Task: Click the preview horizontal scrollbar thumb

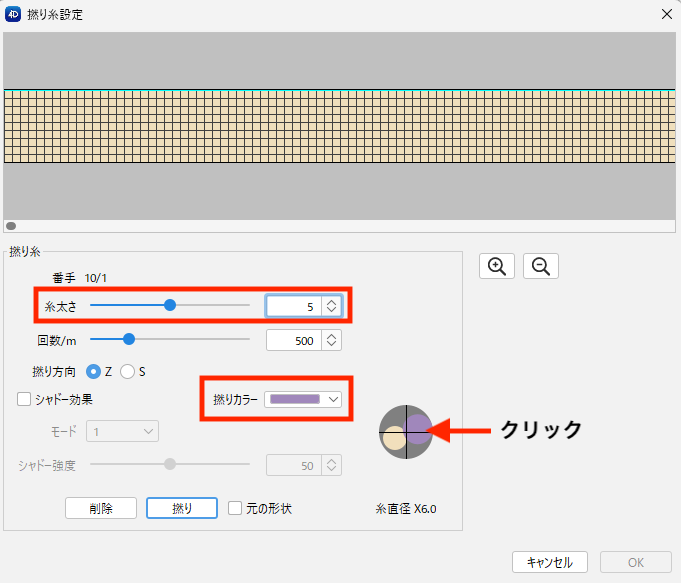Action: 11,226
